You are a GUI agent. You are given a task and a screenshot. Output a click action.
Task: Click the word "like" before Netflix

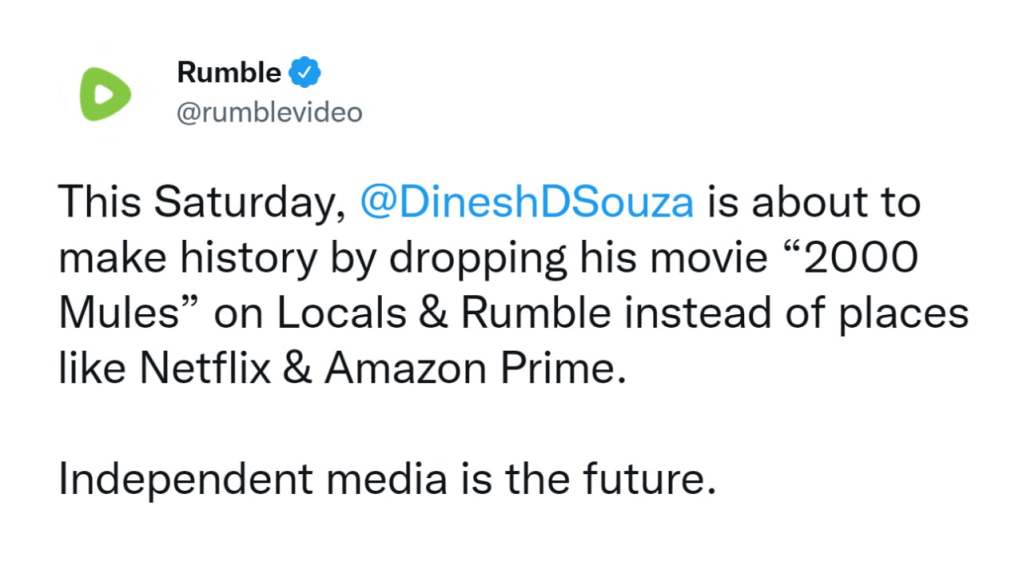[x=91, y=369]
